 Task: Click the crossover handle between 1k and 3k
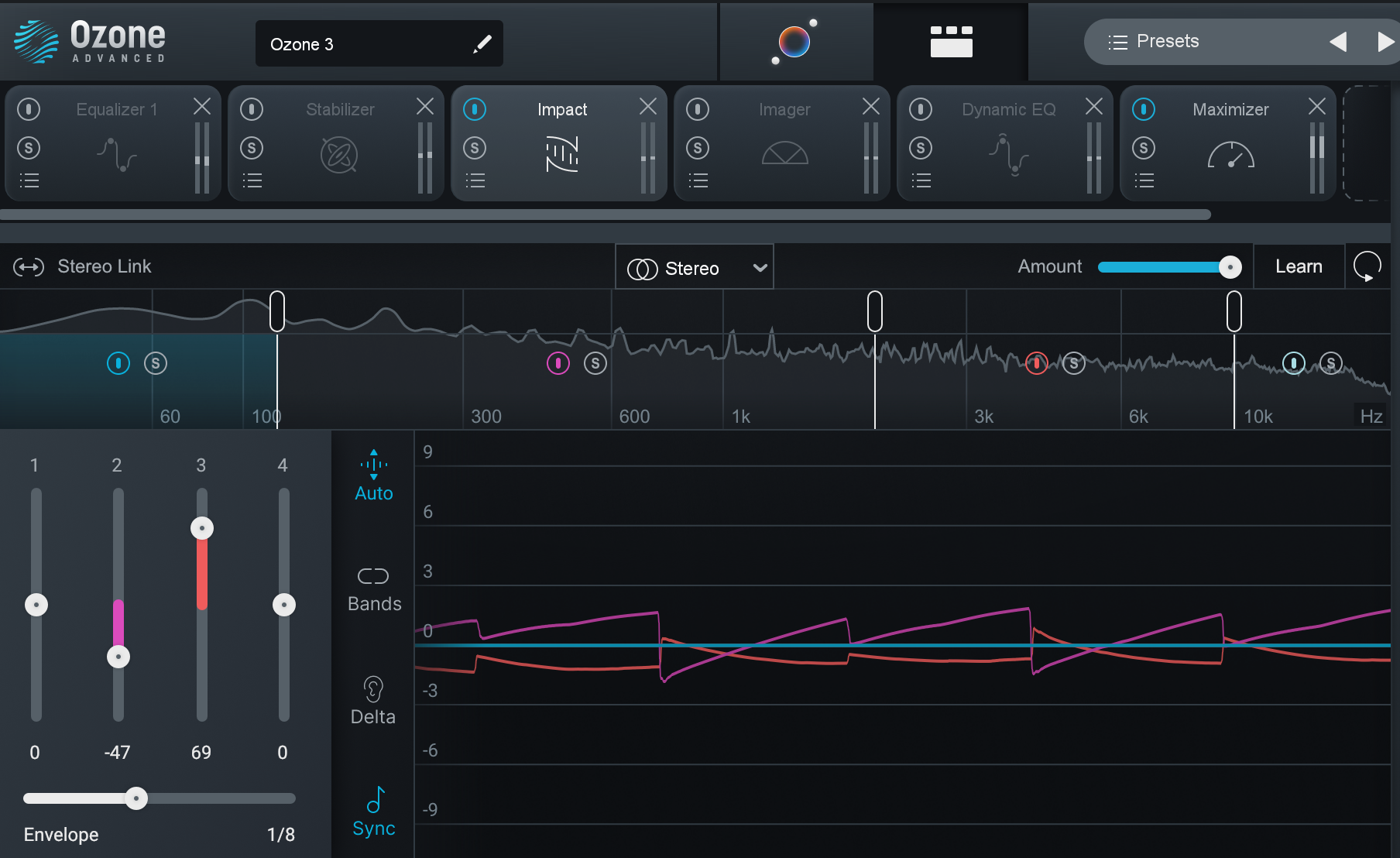[875, 311]
